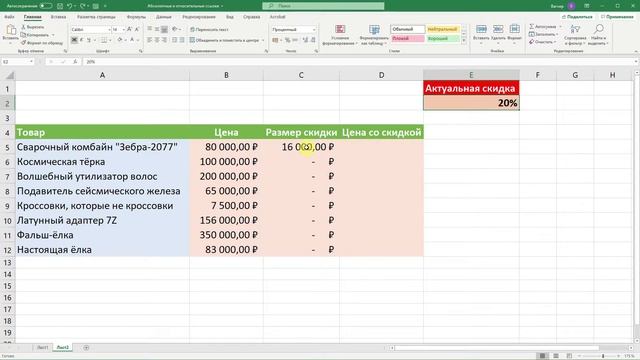The height and width of the screenshot is (360, 640).
Task: Open the number format dropdown
Action: 314,29
